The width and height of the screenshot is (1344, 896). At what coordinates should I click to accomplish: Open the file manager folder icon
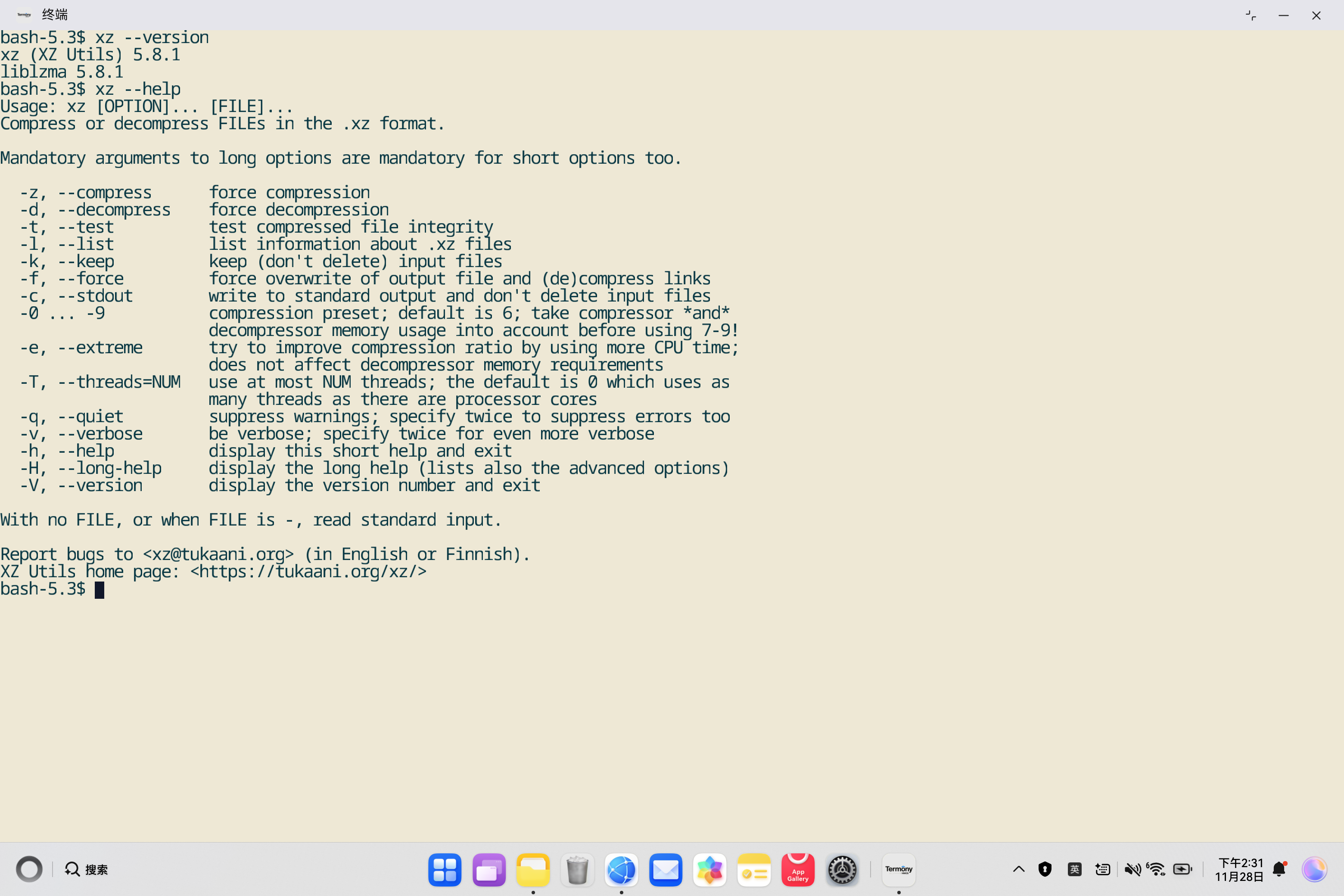(x=532, y=870)
